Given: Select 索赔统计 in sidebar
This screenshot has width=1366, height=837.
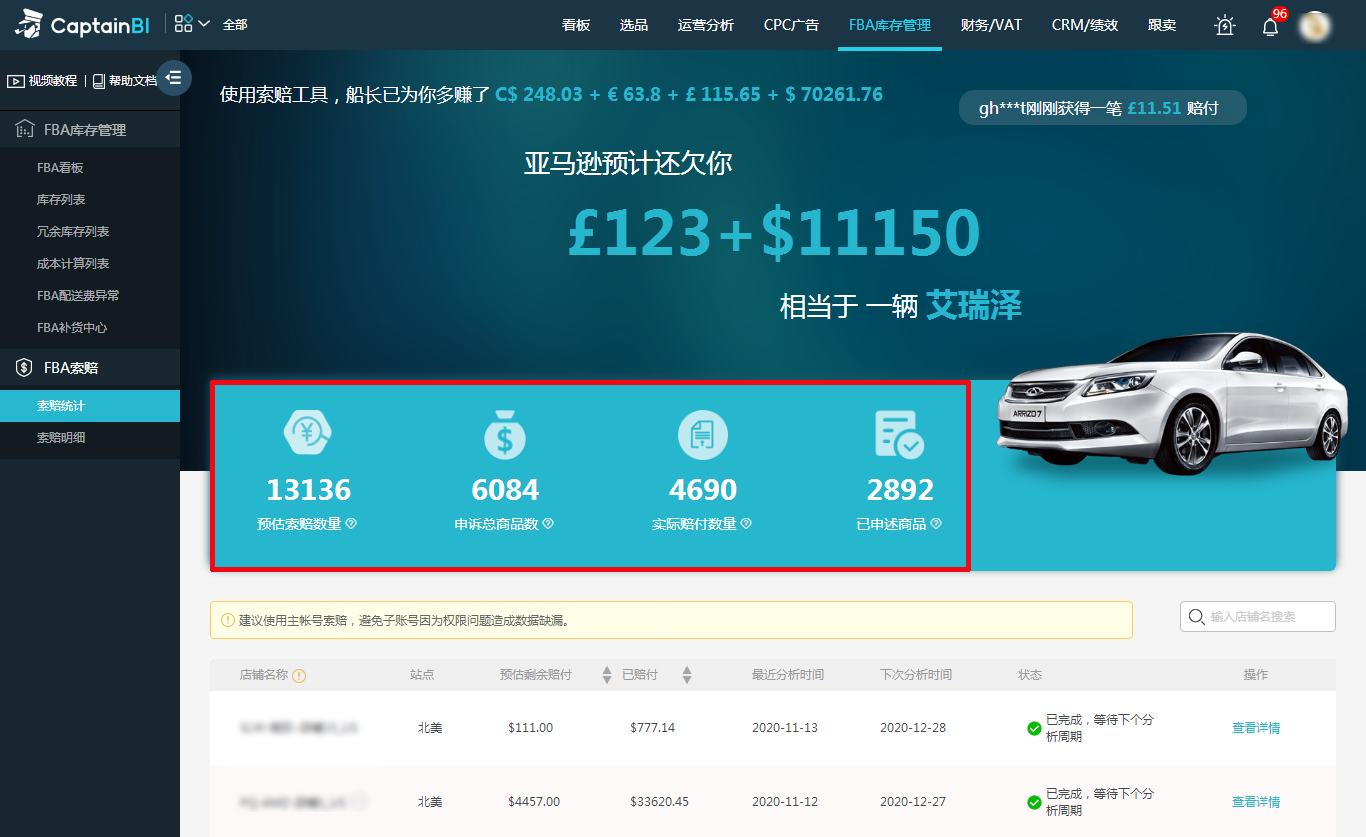Looking at the screenshot, I should 90,406.
